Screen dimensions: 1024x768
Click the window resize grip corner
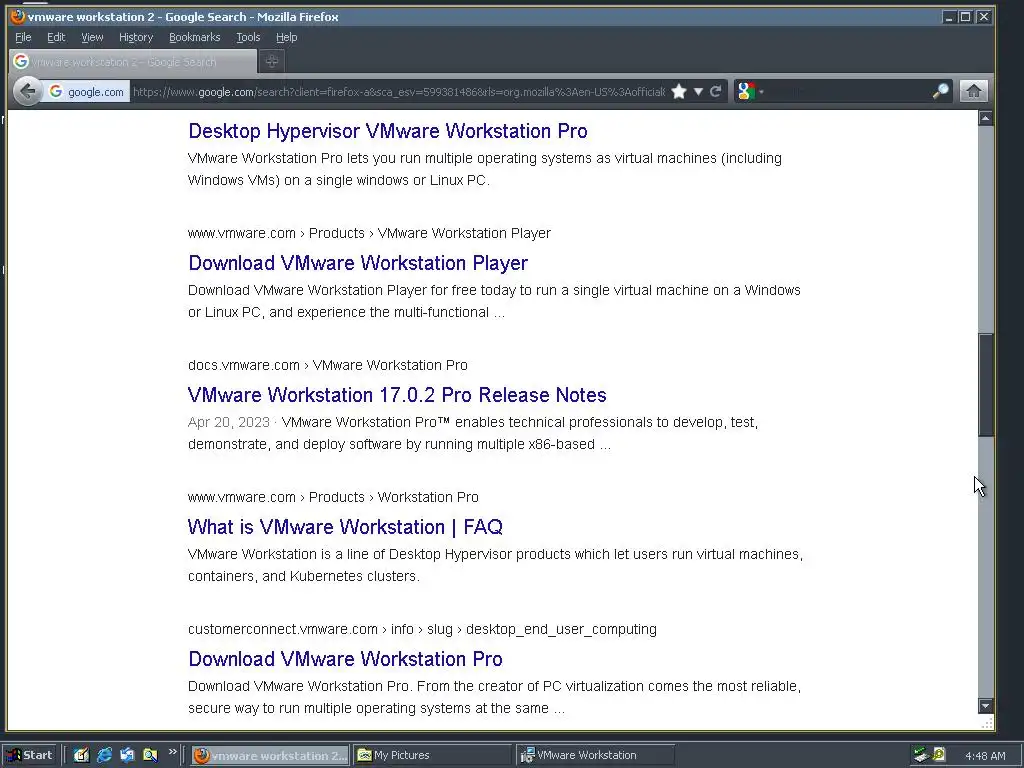coord(987,722)
